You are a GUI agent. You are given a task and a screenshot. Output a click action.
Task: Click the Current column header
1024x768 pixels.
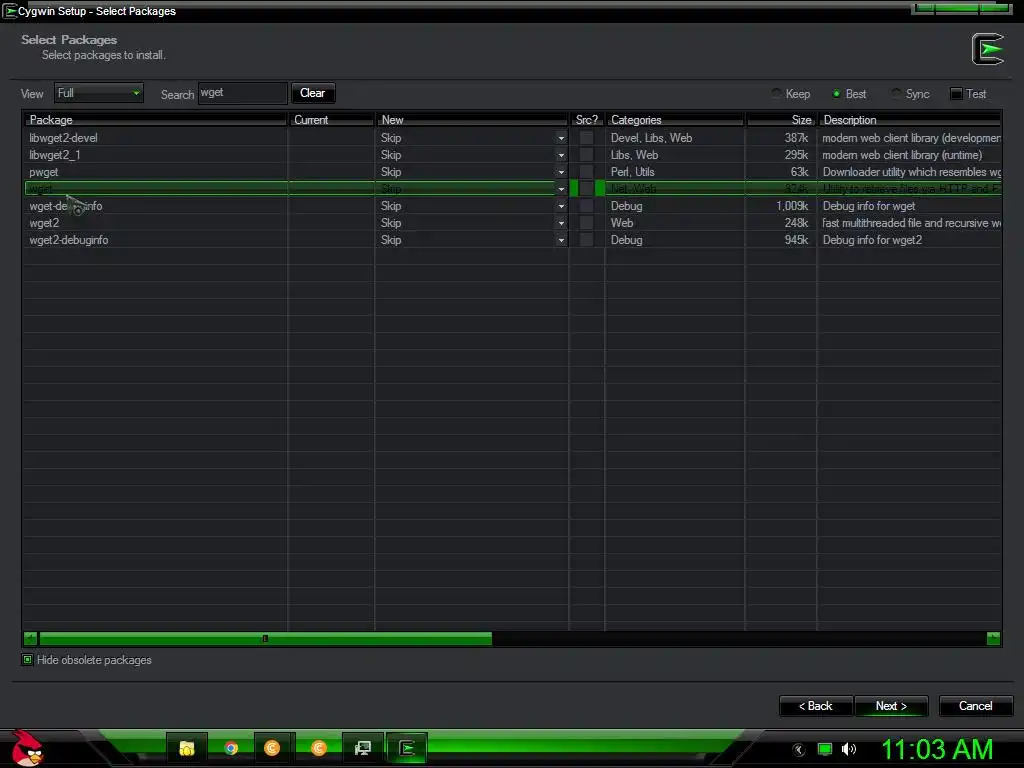(331, 120)
